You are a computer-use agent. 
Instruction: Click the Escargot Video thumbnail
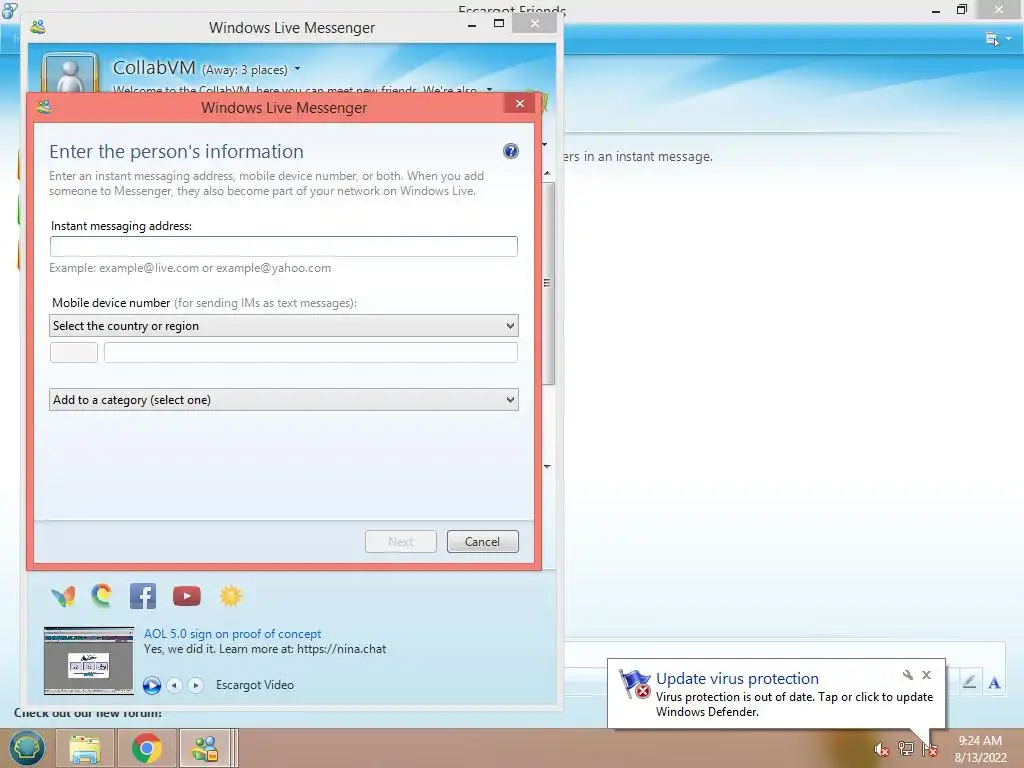[89, 661]
